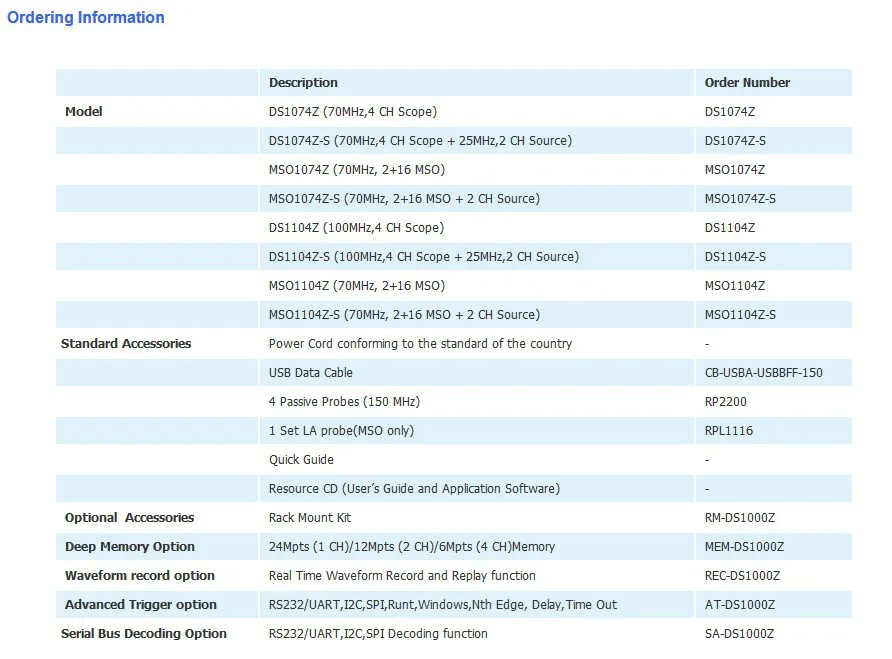The height and width of the screenshot is (659, 892).
Task: Click MSO1074Z (70MHz, 2+16 MSO) description
Action: (x=357, y=170)
